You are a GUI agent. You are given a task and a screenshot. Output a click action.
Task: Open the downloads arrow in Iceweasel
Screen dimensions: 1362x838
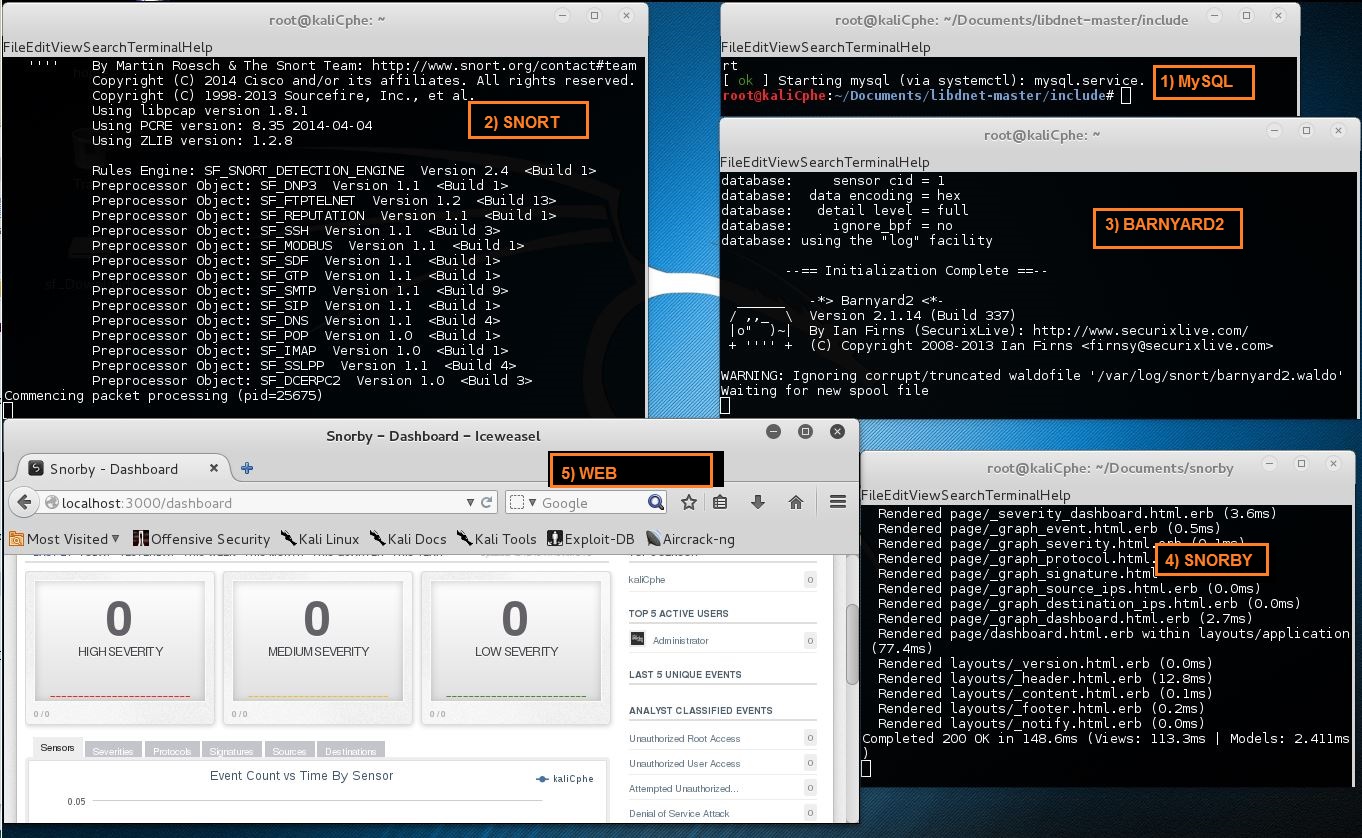(x=758, y=502)
